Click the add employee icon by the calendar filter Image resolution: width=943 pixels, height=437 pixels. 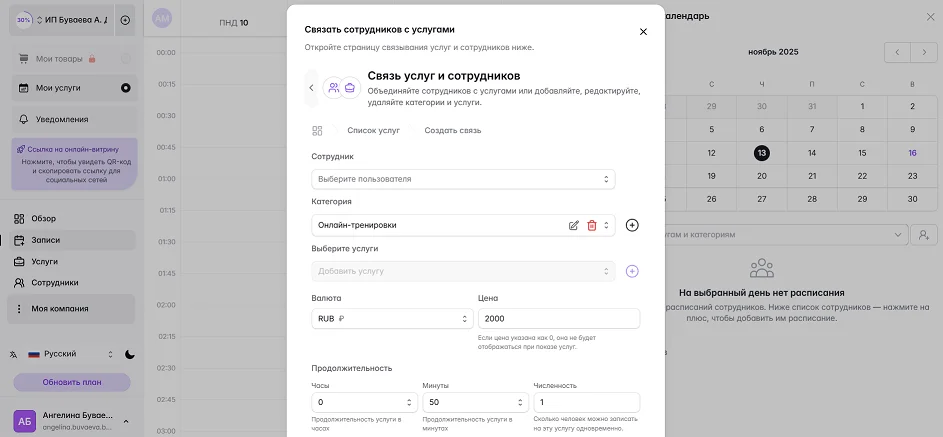pyautogui.click(x=925, y=235)
